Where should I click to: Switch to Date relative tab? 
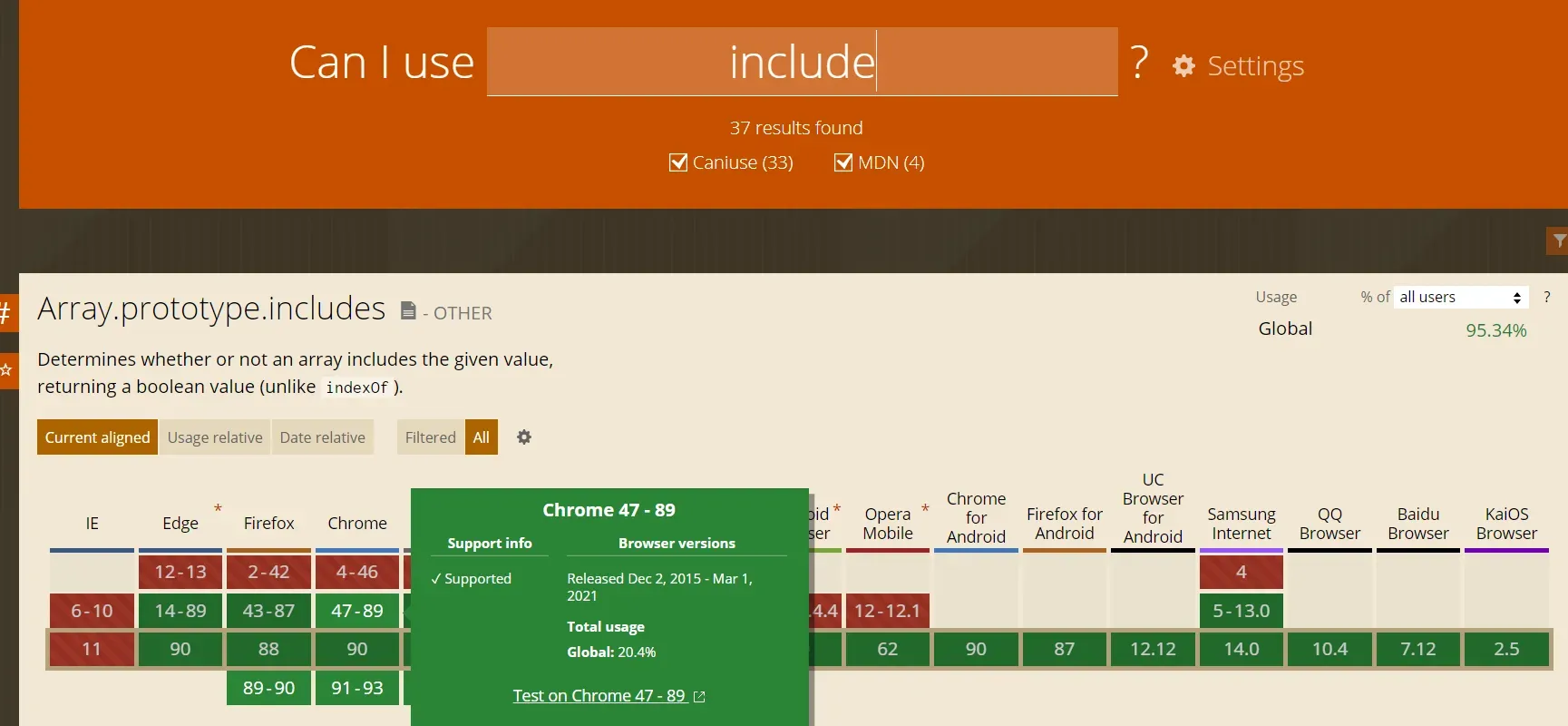click(x=322, y=437)
